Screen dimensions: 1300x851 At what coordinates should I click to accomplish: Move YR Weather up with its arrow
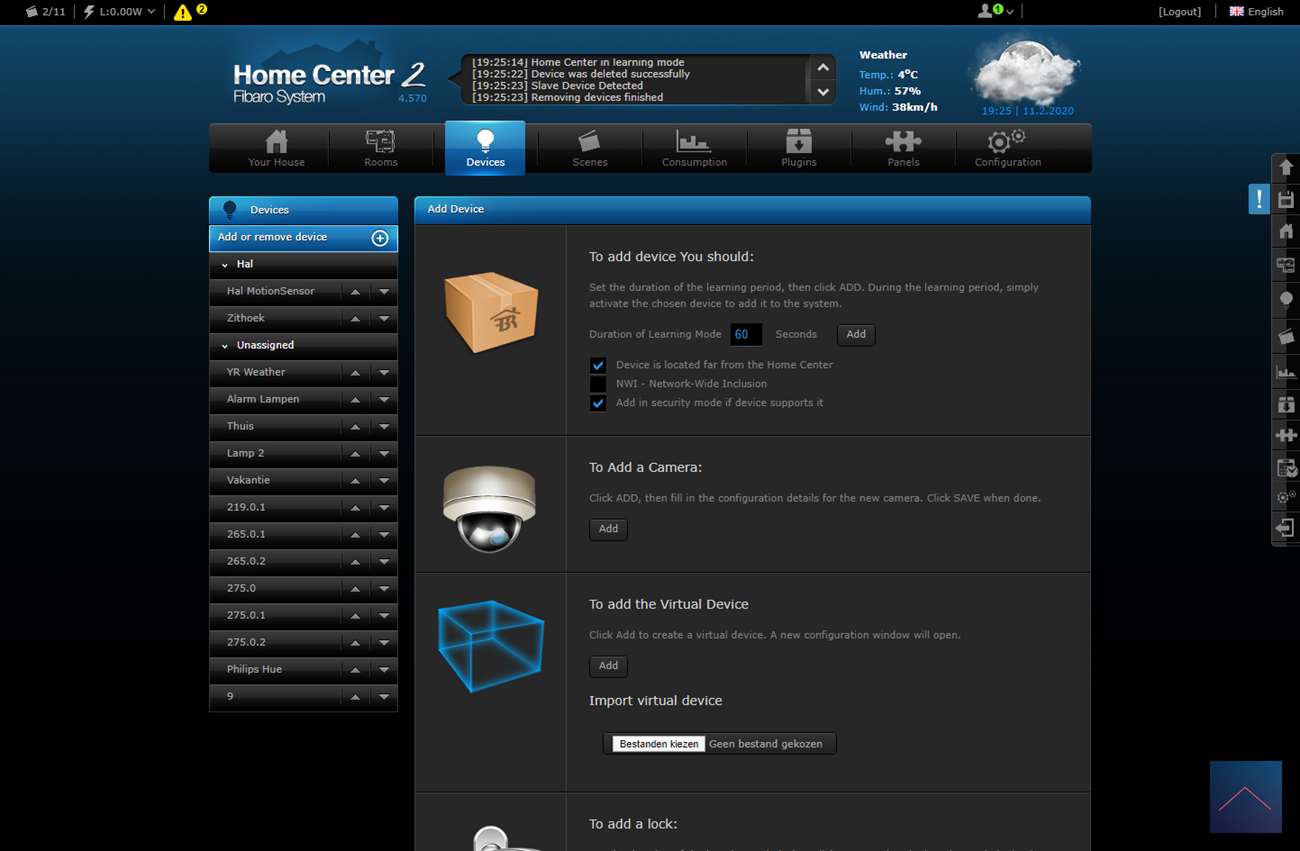(355, 373)
